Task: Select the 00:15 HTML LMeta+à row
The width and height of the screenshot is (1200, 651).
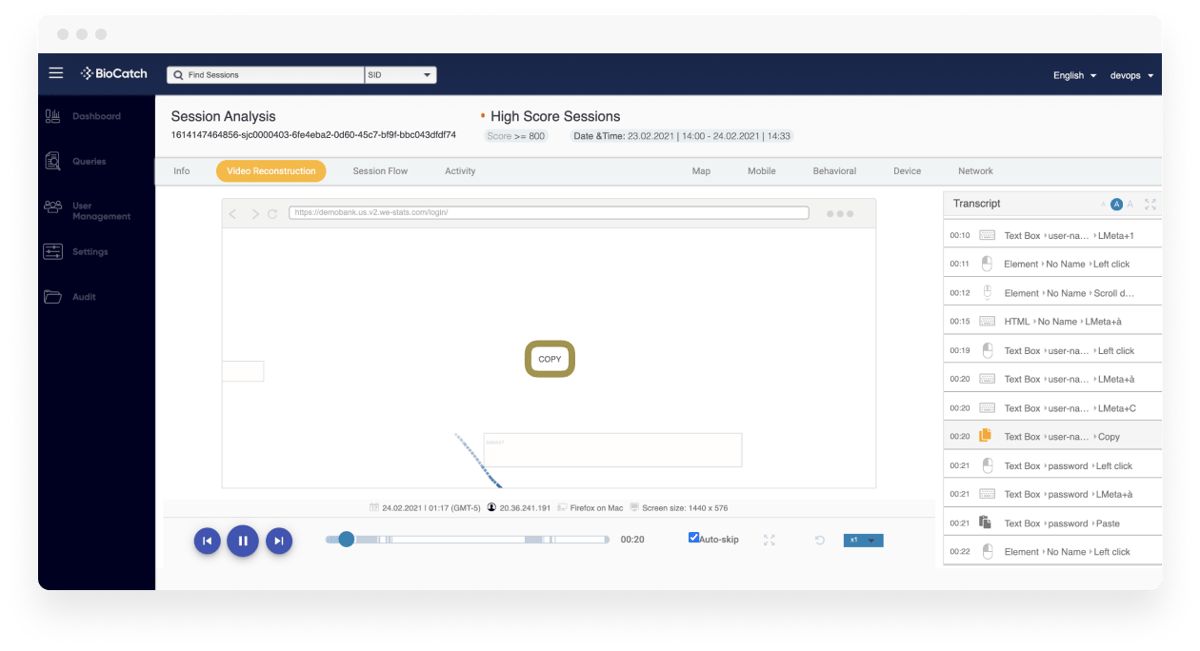Action: (x=1052, y=322)
